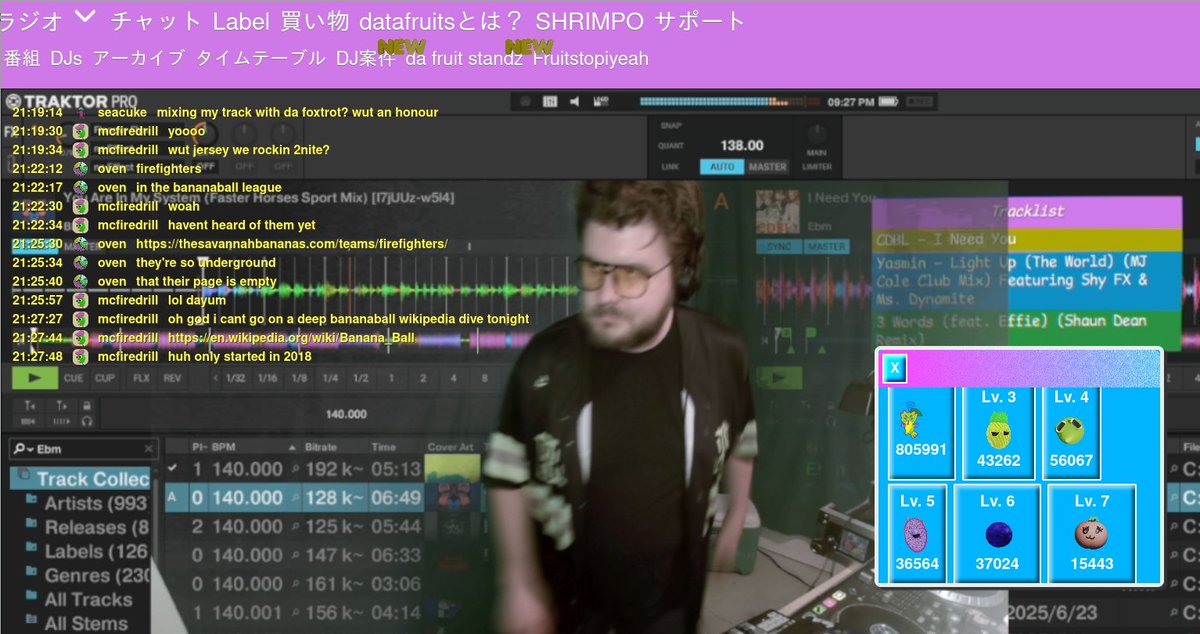This screenshot has width=1200, height=634.
Task: Open All Tracks in browser tree
Action: click(79, 599)
